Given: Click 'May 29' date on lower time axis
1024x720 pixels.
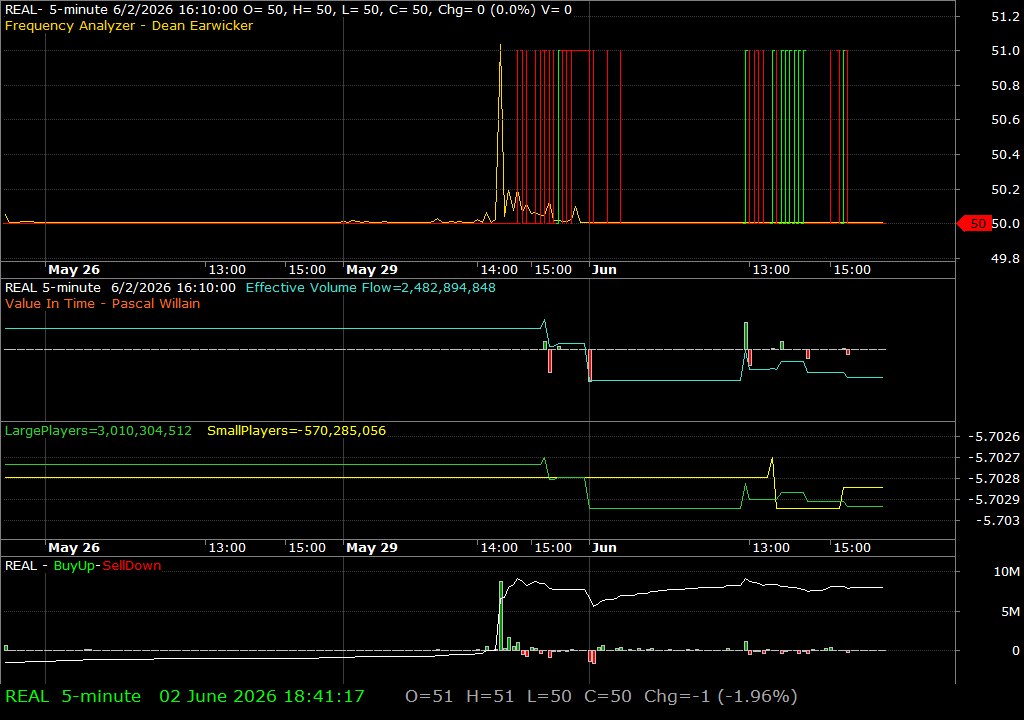Looking at the screenshot, I should [372, 548].
